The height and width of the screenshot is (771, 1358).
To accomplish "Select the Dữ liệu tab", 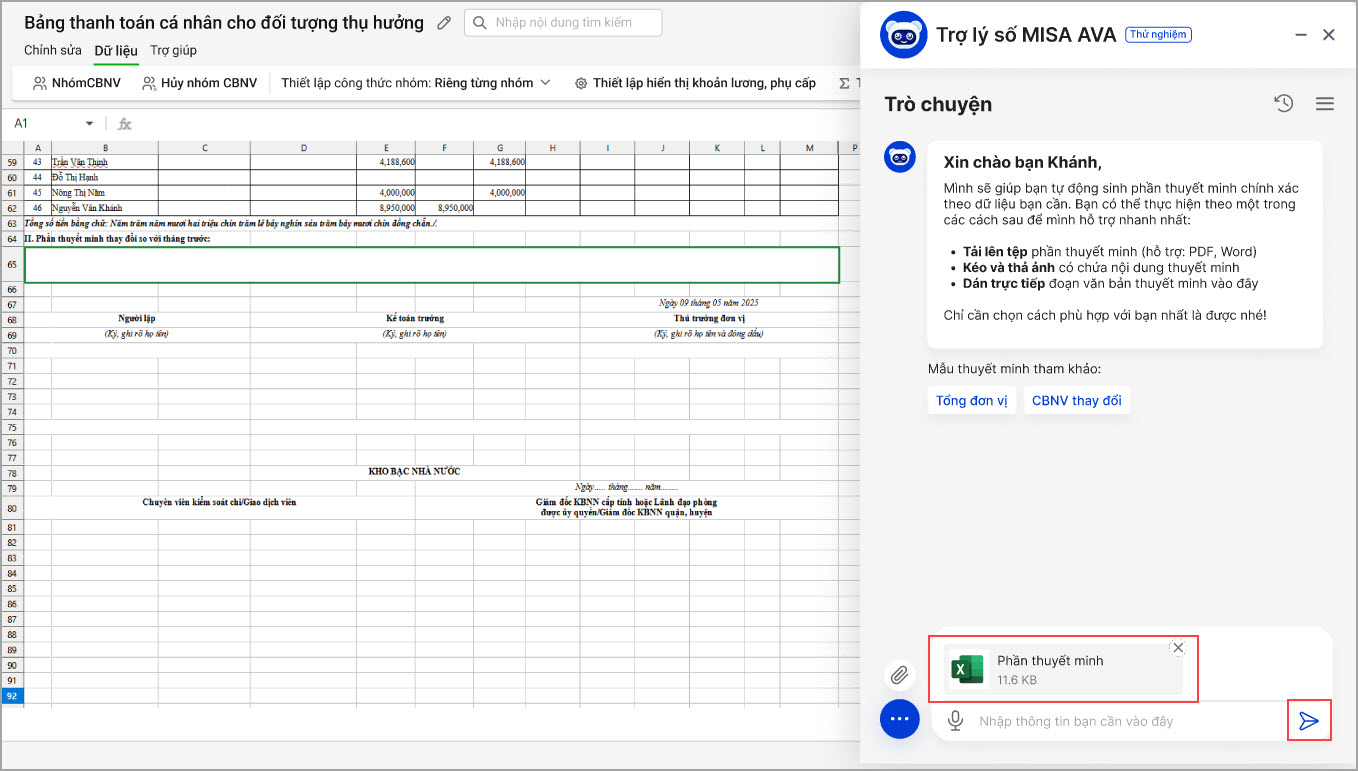I will (x=116, y=50).
